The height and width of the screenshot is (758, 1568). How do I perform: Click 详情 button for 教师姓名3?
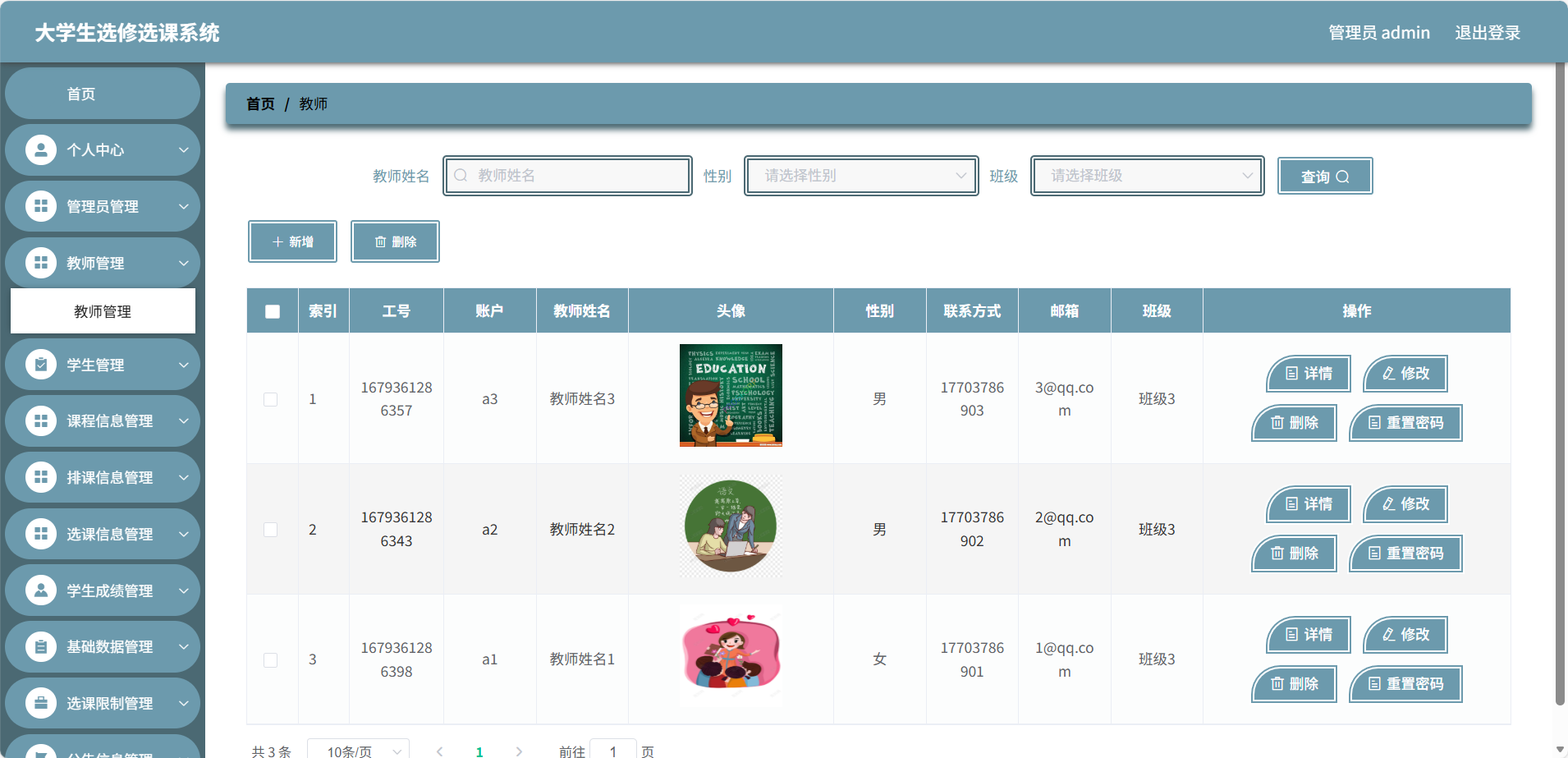[1309, 374]
